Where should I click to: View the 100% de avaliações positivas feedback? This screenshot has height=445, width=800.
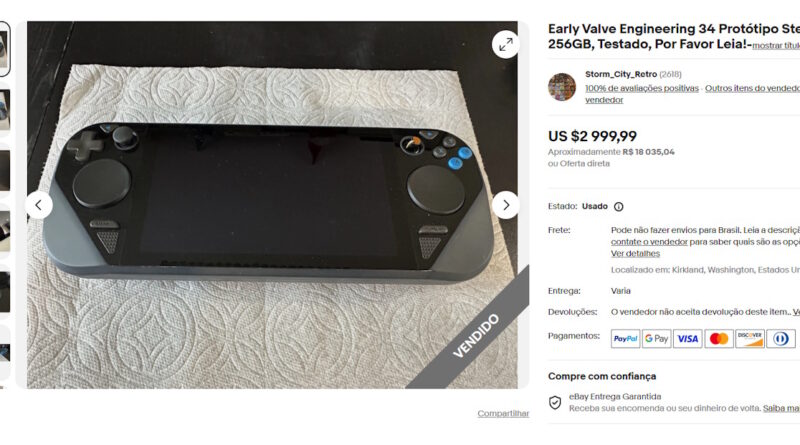pyautogui.click(x=642, y=88)
